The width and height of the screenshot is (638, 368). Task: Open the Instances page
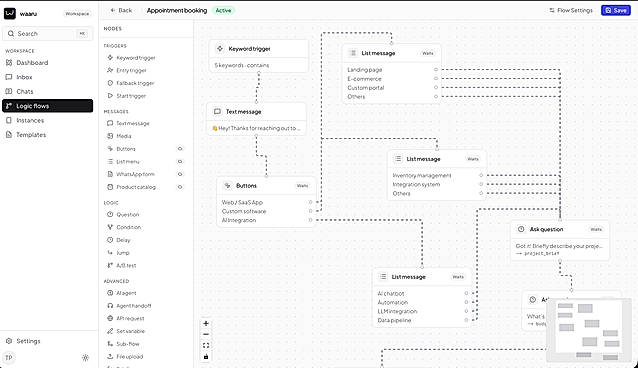48,120
